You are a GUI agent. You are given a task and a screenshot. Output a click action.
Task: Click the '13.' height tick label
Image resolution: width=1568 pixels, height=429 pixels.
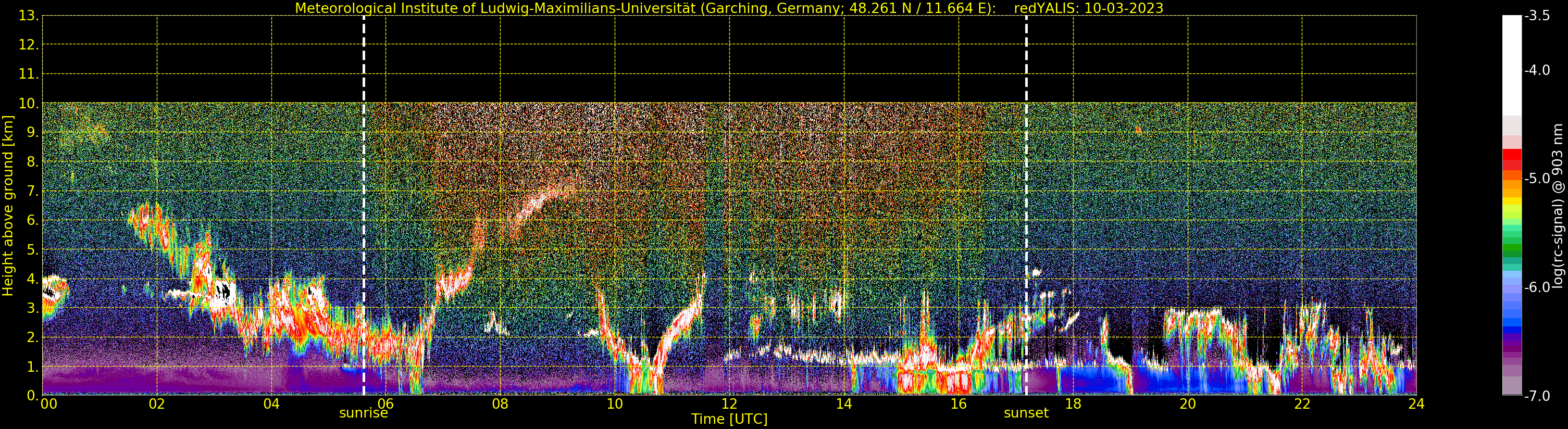(29, 16)
